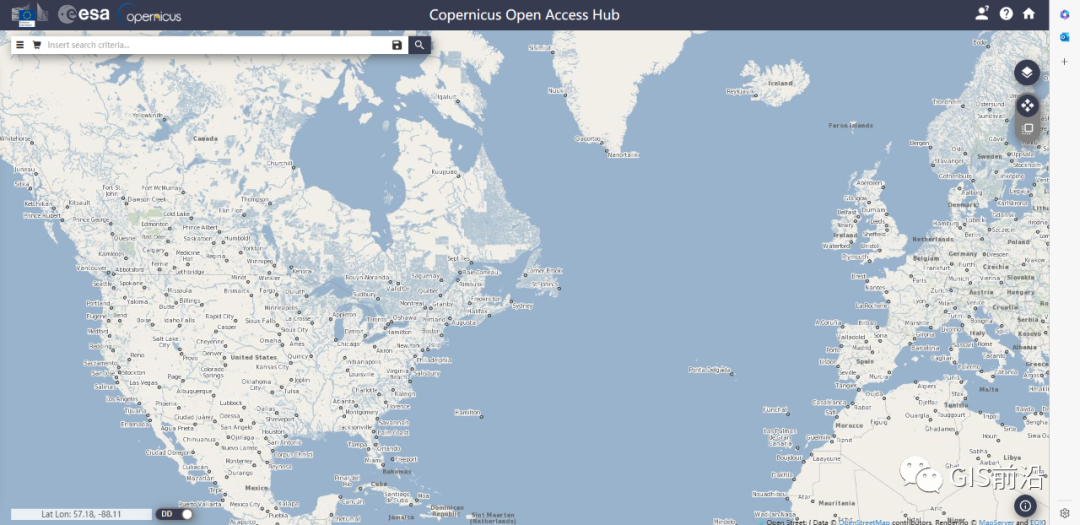Image resolution: width=1080 pixels, height=525 pixels.
Task: Click the 'Mexico' country map label
Action: click(x=257, y=488)
